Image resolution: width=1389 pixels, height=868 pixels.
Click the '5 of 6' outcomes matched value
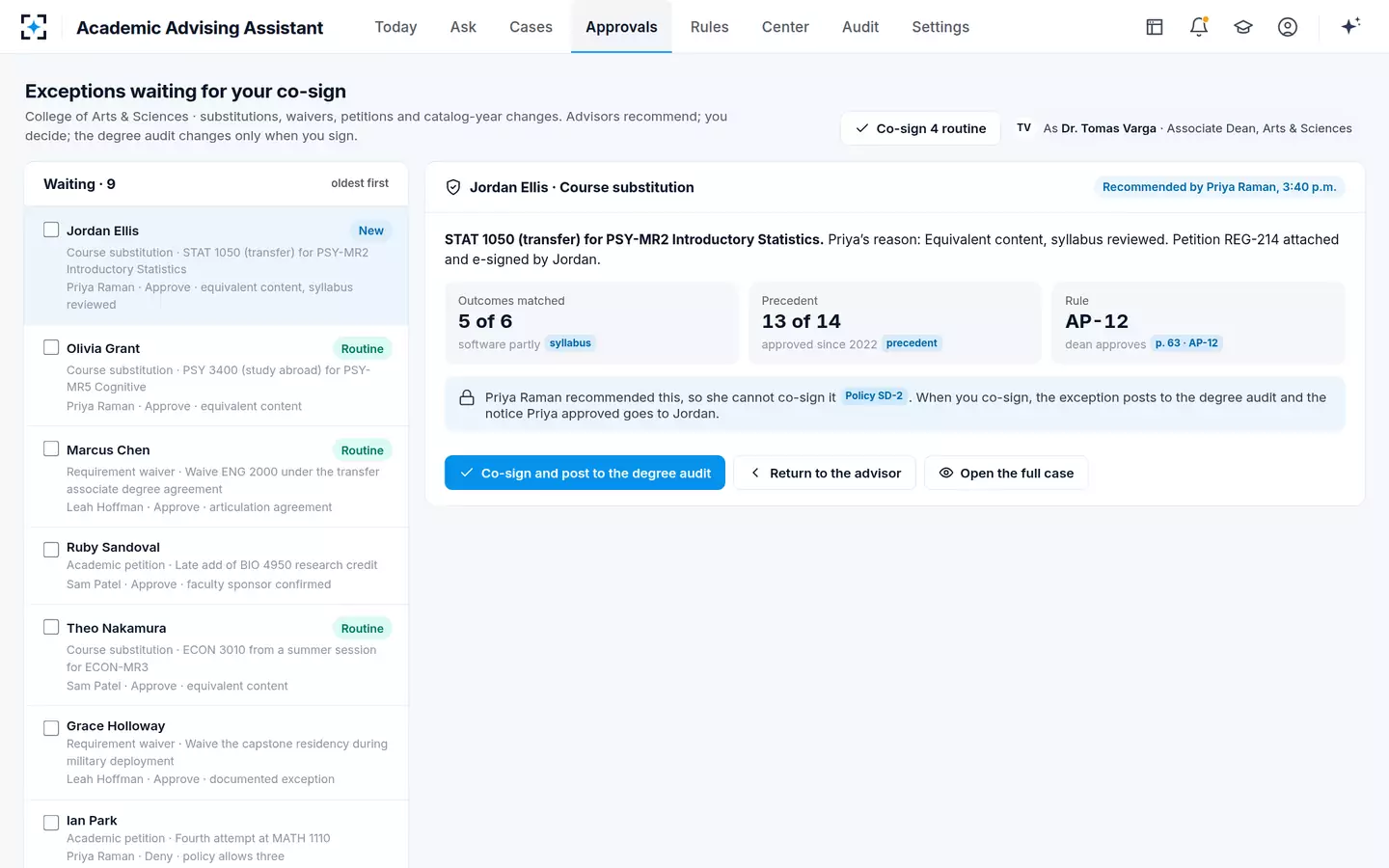pos(485,321)
